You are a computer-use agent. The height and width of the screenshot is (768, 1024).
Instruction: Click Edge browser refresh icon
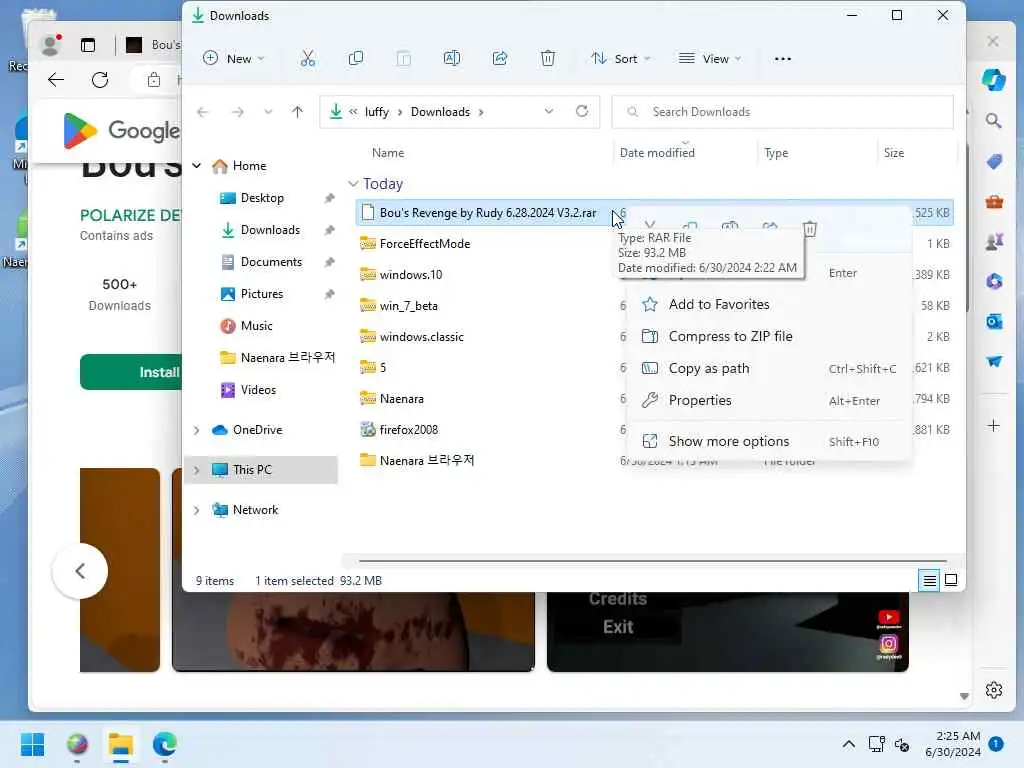click(100, 80)
